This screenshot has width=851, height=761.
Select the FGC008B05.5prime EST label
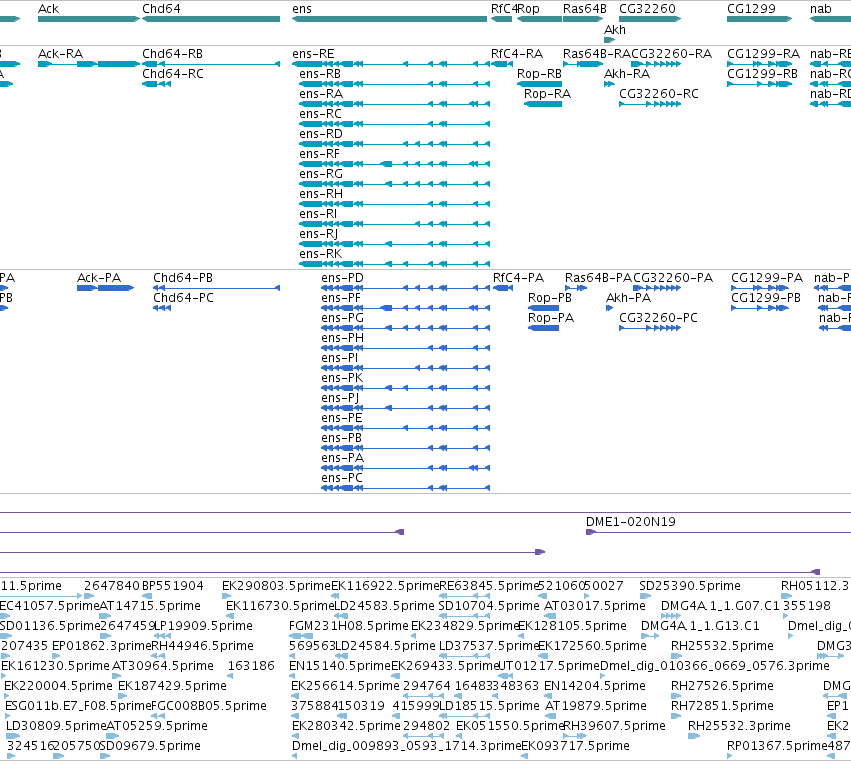click(209, 706)
